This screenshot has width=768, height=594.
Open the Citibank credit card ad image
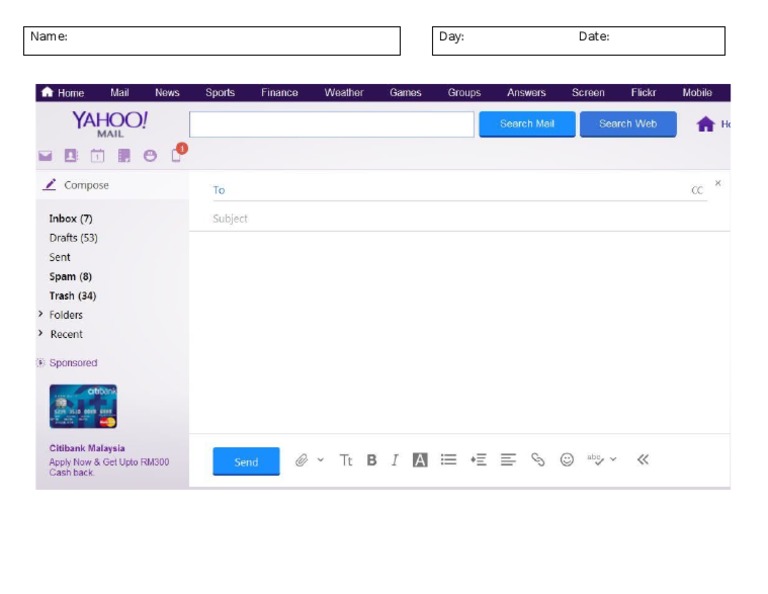coord(83,406)
